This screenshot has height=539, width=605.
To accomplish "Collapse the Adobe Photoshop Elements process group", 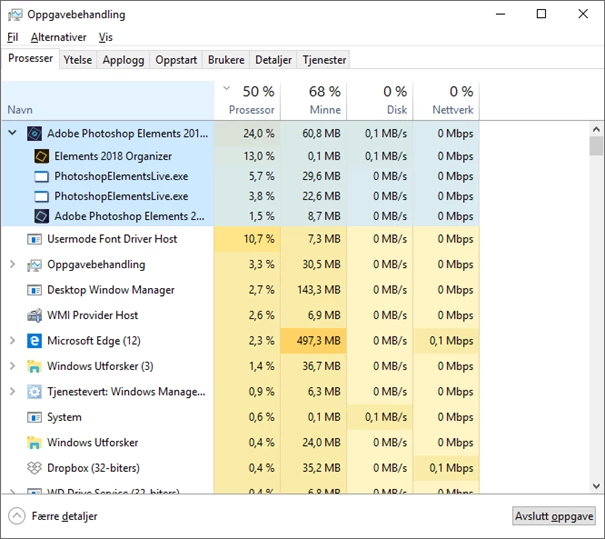I will (x=12, y=133).
